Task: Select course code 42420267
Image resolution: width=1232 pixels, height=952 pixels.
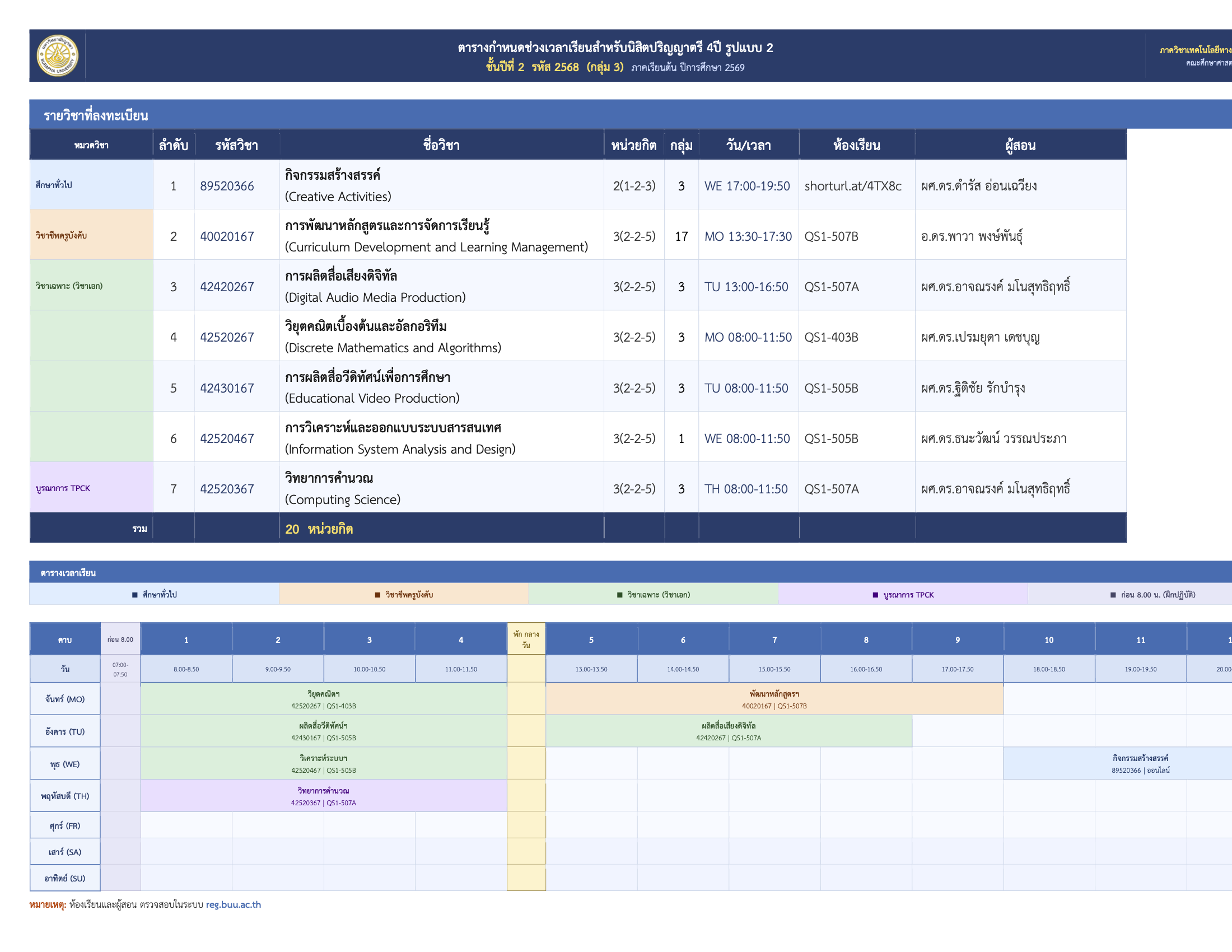Action: pyautogui.click(x=227, y=287)
